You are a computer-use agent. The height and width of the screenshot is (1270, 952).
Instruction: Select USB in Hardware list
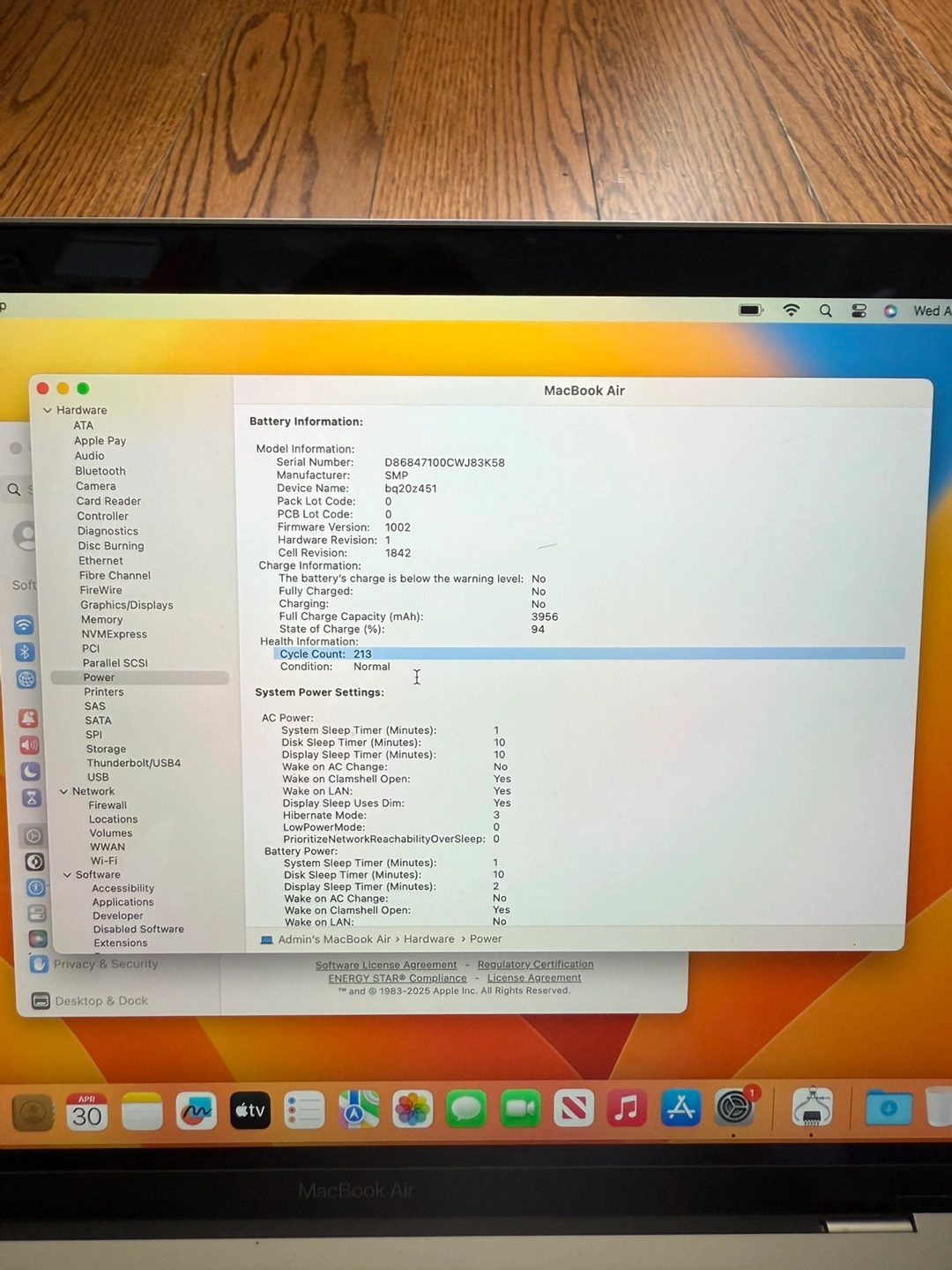click(98, 777)
